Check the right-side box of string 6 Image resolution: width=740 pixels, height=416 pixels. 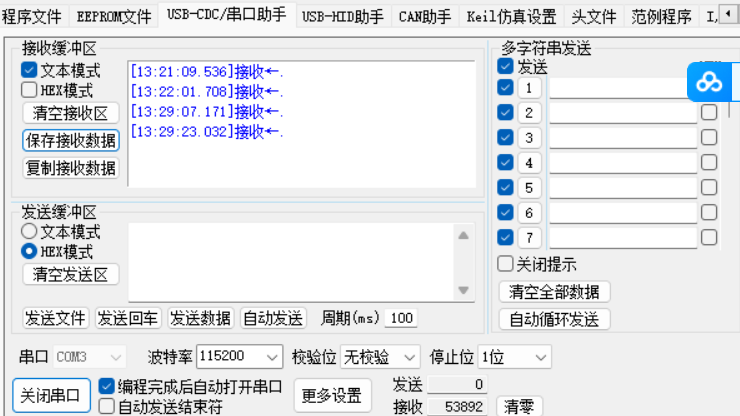pos(709,212)
